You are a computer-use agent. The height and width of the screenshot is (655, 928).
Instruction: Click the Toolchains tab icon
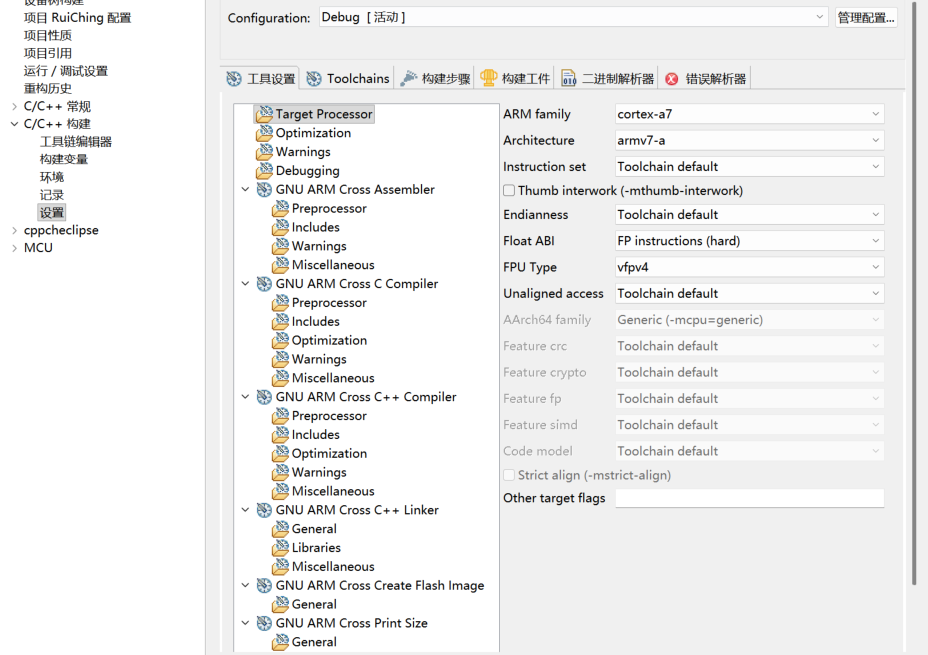pyautogui.click(x=314, y=79)
